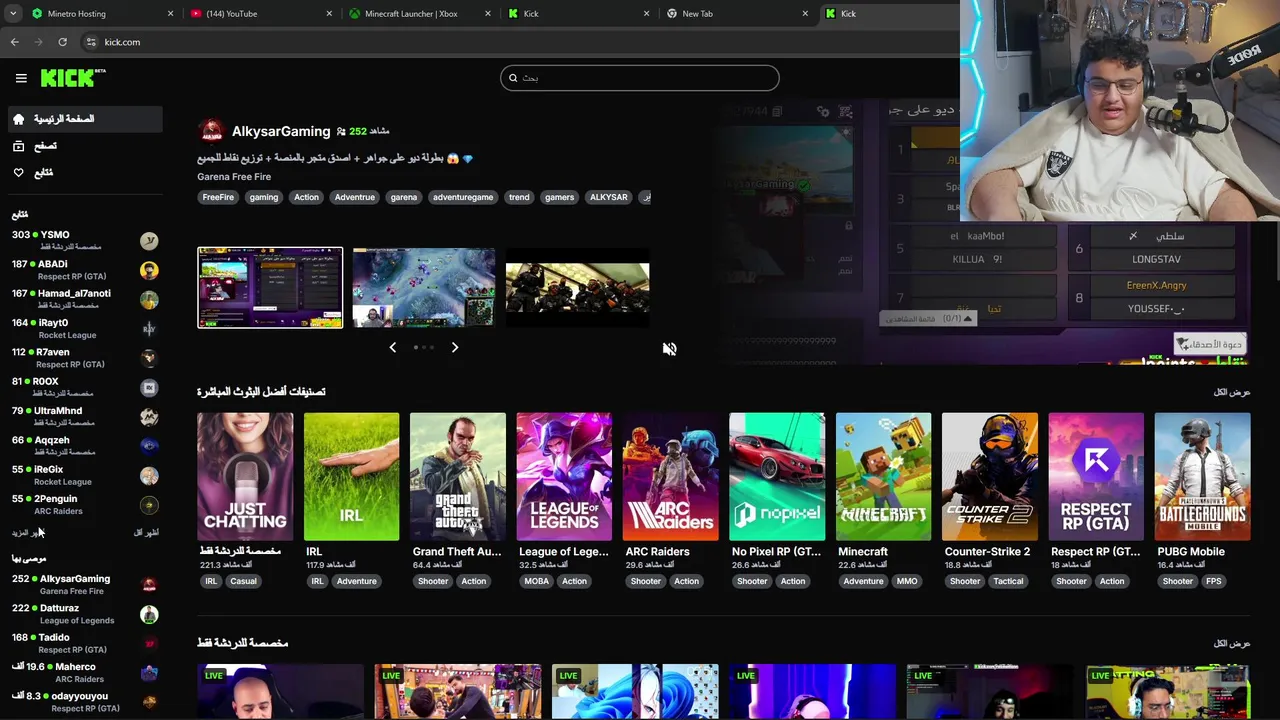This screenshot has height=720, width=1280.
Task: Open AlkysarGaming avatar in featured stream
Action: coord(211,131)
